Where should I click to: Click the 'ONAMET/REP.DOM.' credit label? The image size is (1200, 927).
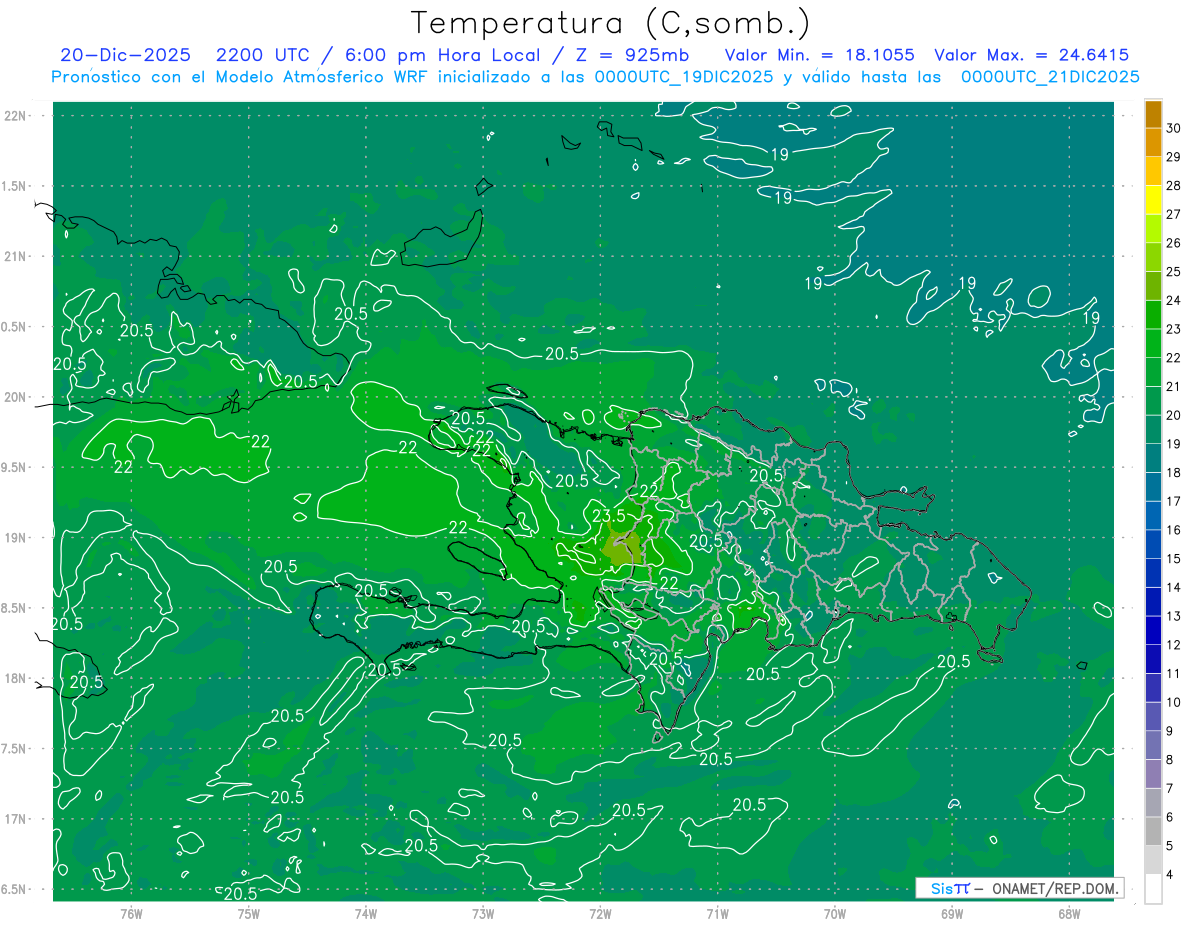tap(1053, 888)
